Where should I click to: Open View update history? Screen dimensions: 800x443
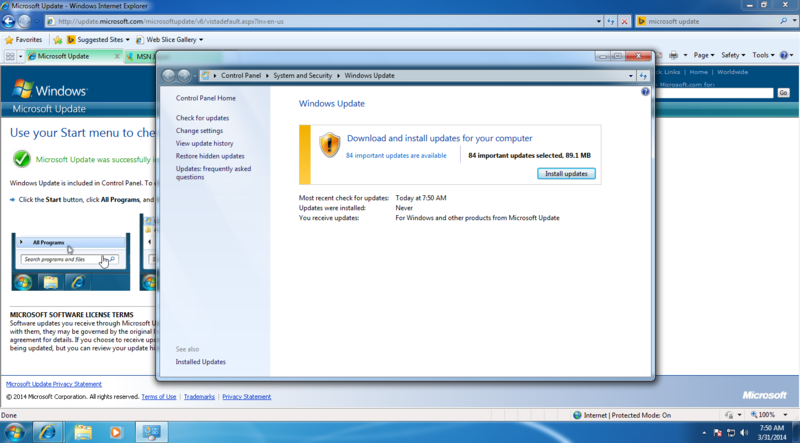(x=205, y=143)
